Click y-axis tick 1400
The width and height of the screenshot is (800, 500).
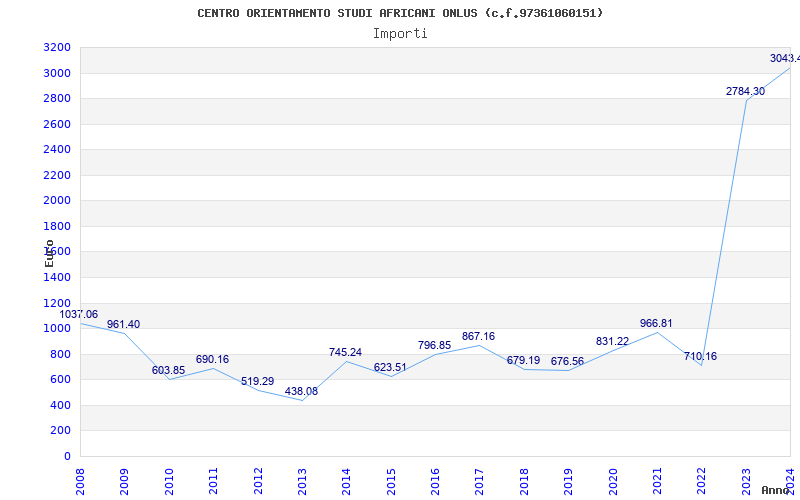pyautogui.click(x=57, y=278)
